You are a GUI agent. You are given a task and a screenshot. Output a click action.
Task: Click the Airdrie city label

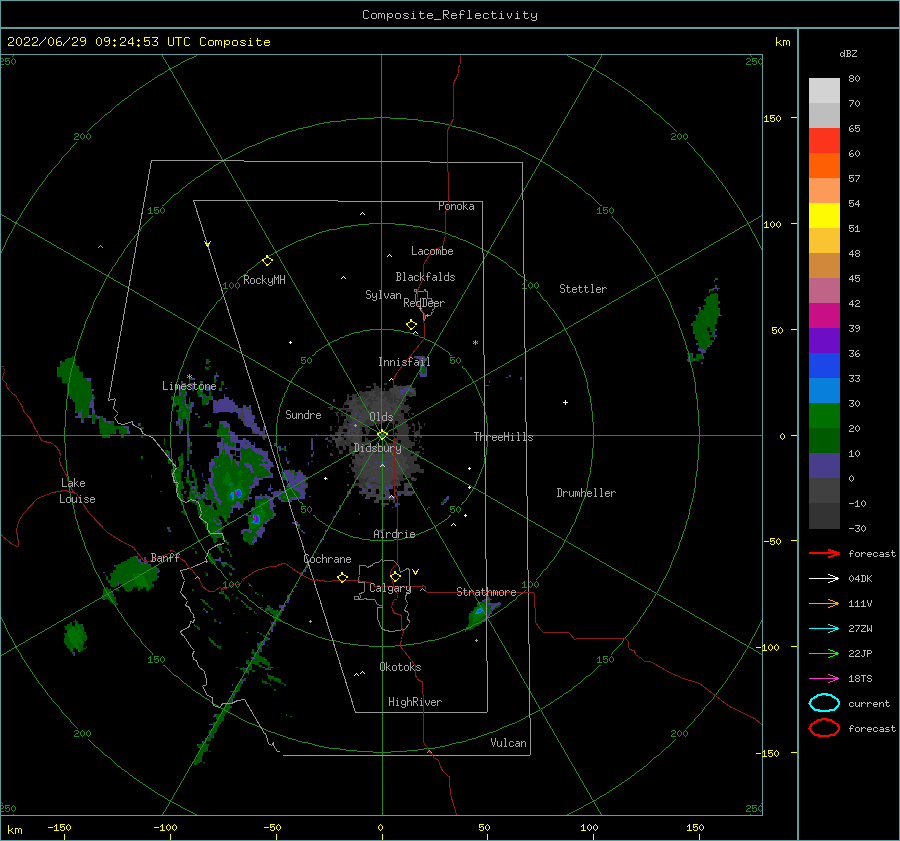394,534
